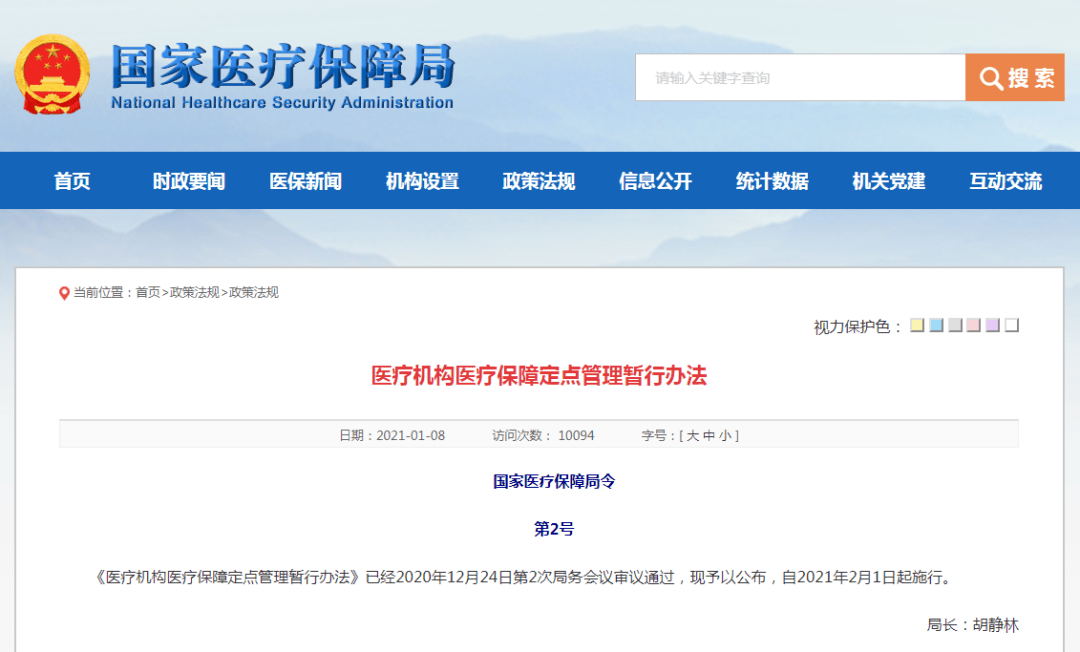
Task: Click the heading 国家医疗保障局令
Action: [x=554, y=482]
